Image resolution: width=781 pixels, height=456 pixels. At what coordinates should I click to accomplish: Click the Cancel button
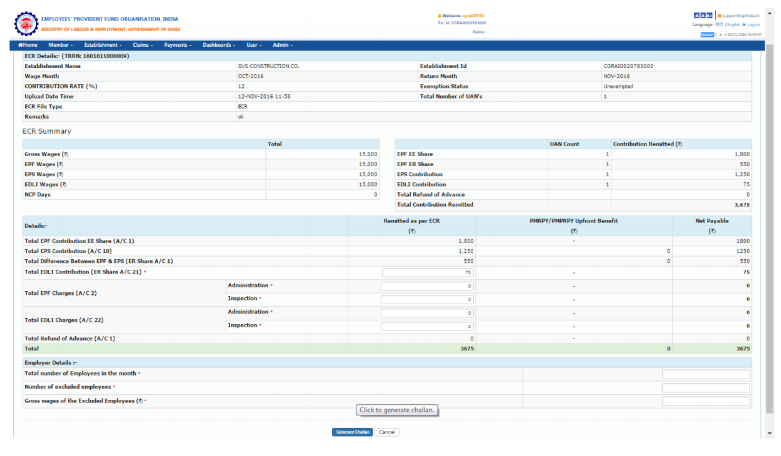tap(387, 432)
